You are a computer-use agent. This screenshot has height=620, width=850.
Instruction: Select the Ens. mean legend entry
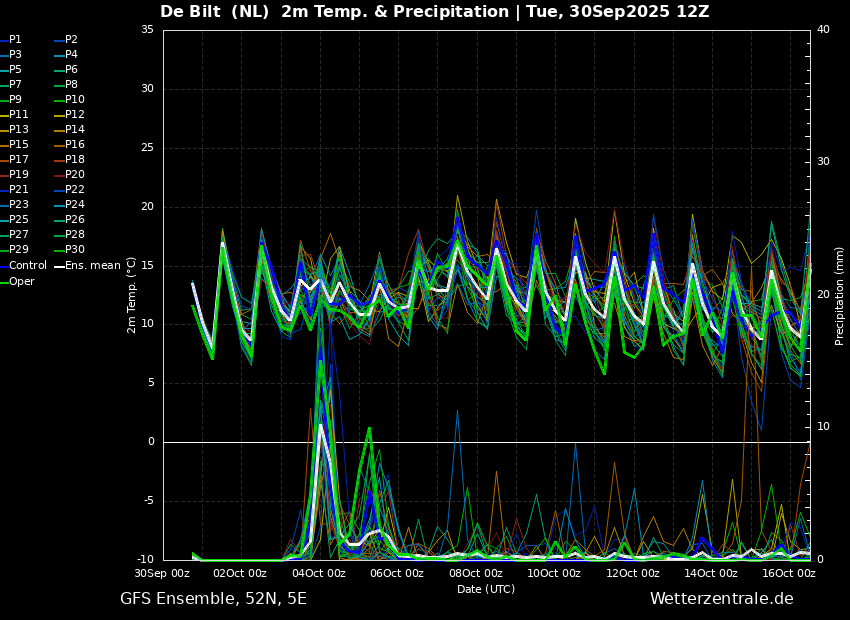(87, 266)
